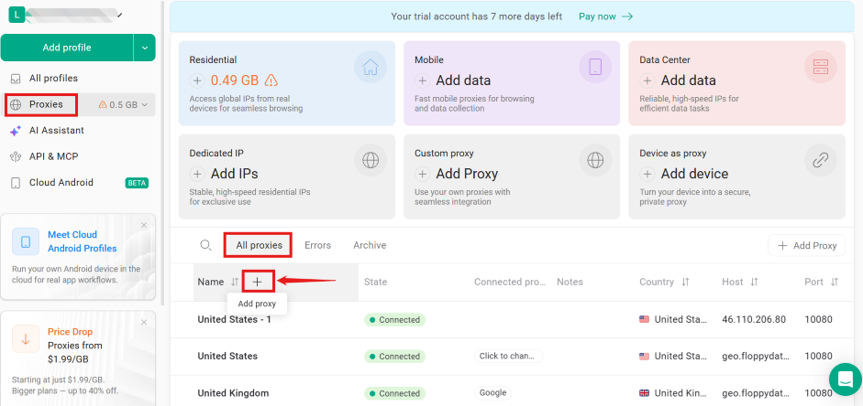Screen dimensions: 863x406
Task: Click the Residential plus icon
Action: point(197,81)
